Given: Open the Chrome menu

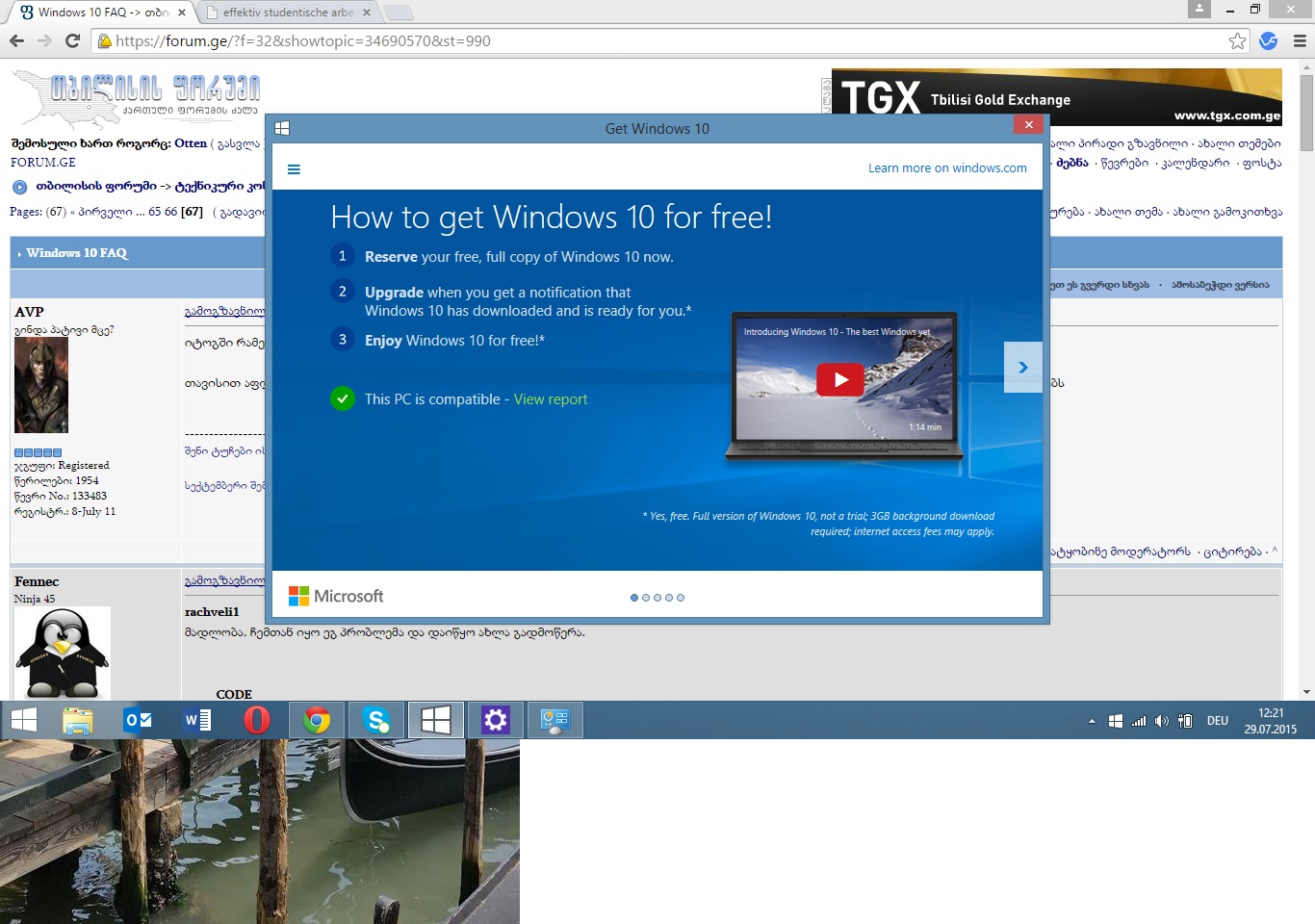Looking at the screenshot, I should 1299,40.
